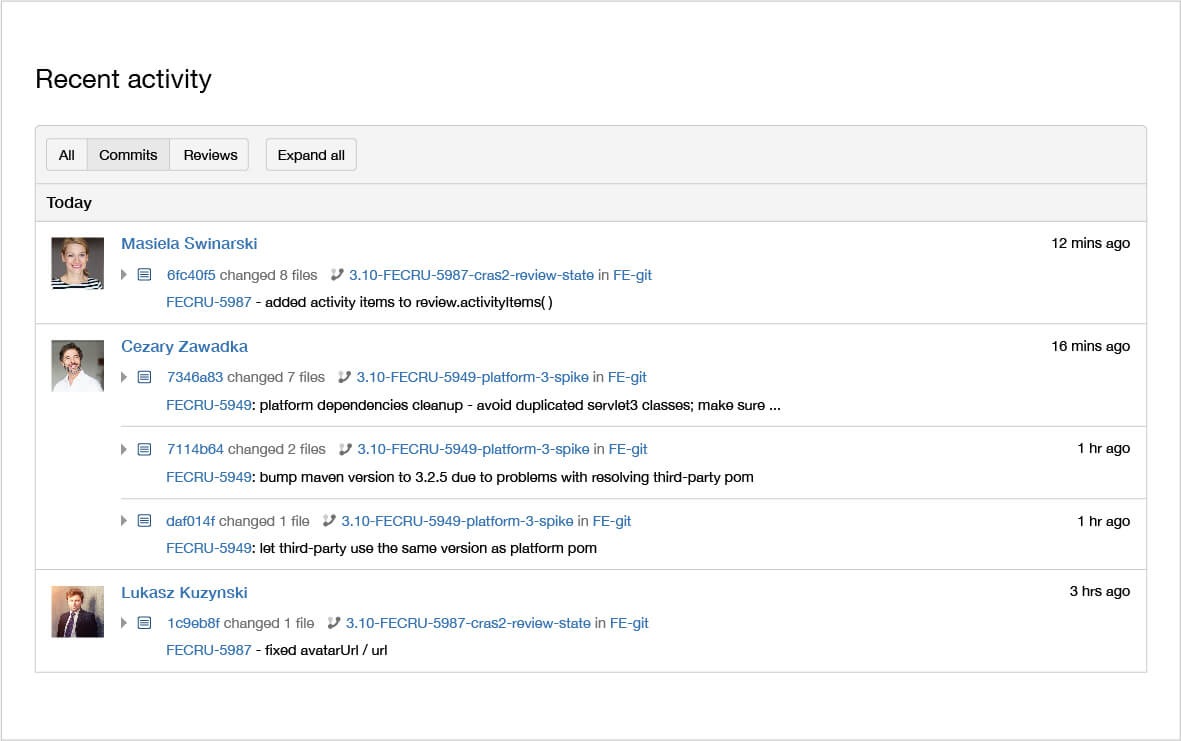Click Cezary Zawadka's avatar photo
The width and height of the screenshot is (1181, 741).
(x=77, y=366)
